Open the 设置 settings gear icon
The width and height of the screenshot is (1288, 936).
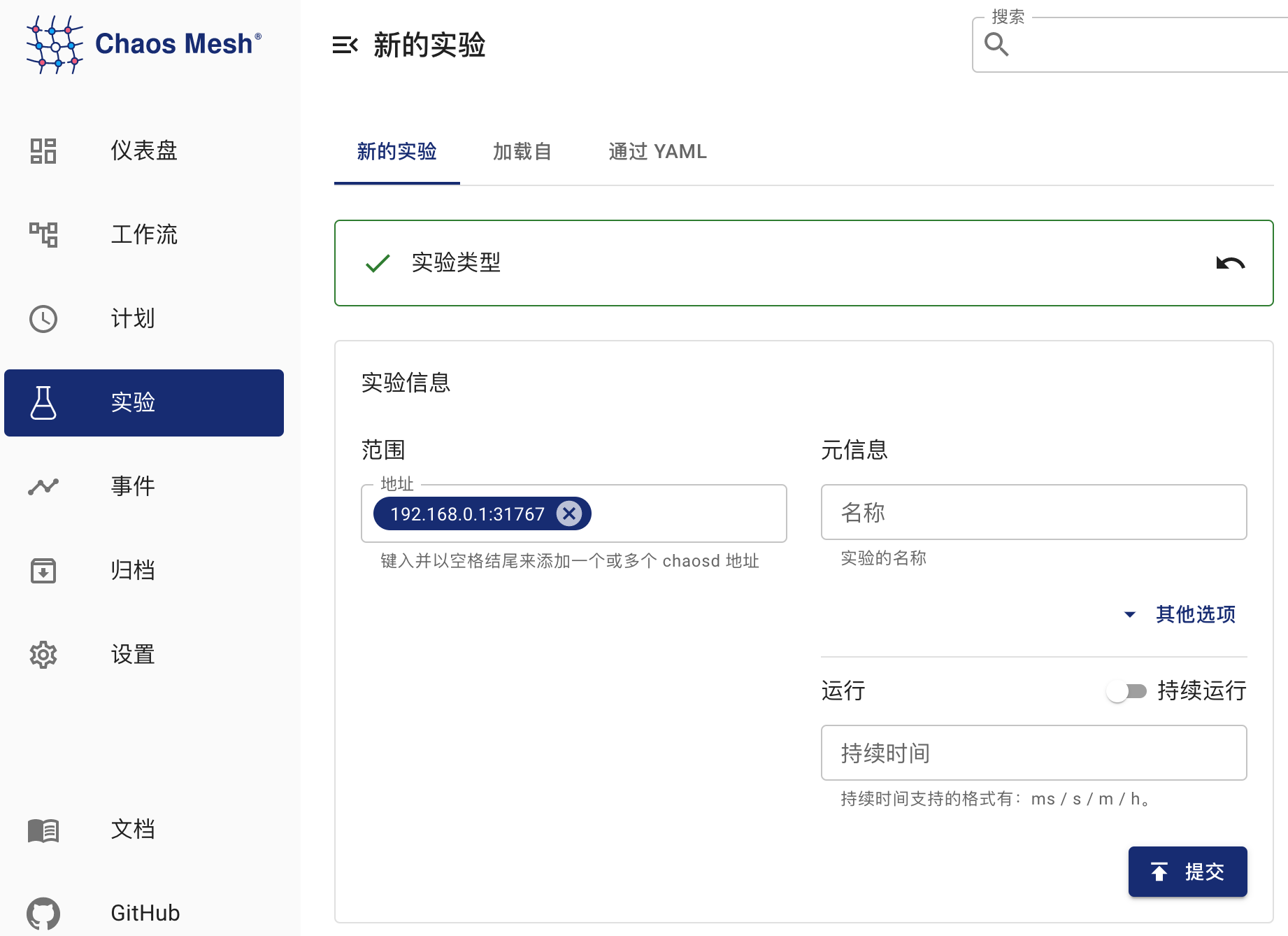[43, 654]
